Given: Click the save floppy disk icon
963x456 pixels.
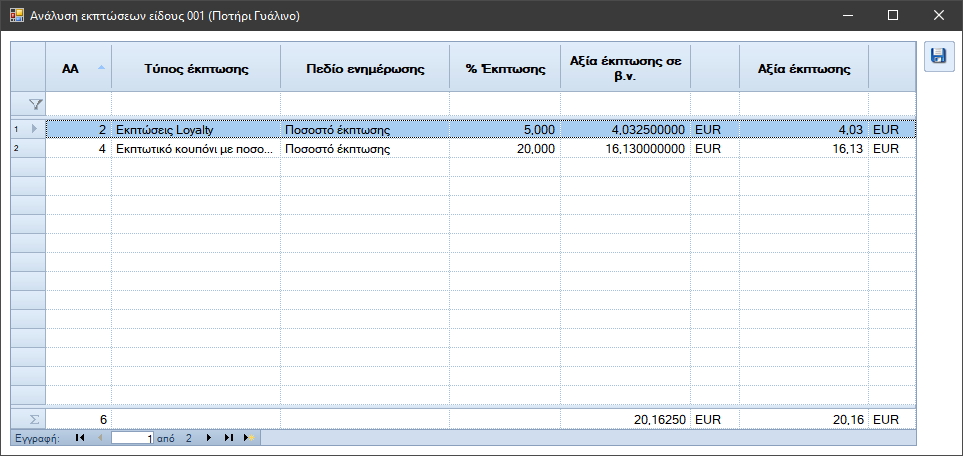Looking at the screenshot, I should click(x=938, y=56).
